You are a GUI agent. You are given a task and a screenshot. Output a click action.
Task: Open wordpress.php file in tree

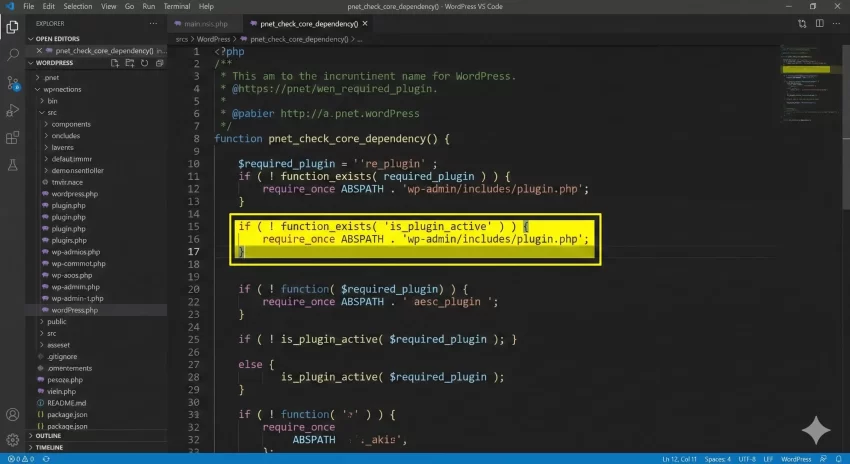coord(74,194)
